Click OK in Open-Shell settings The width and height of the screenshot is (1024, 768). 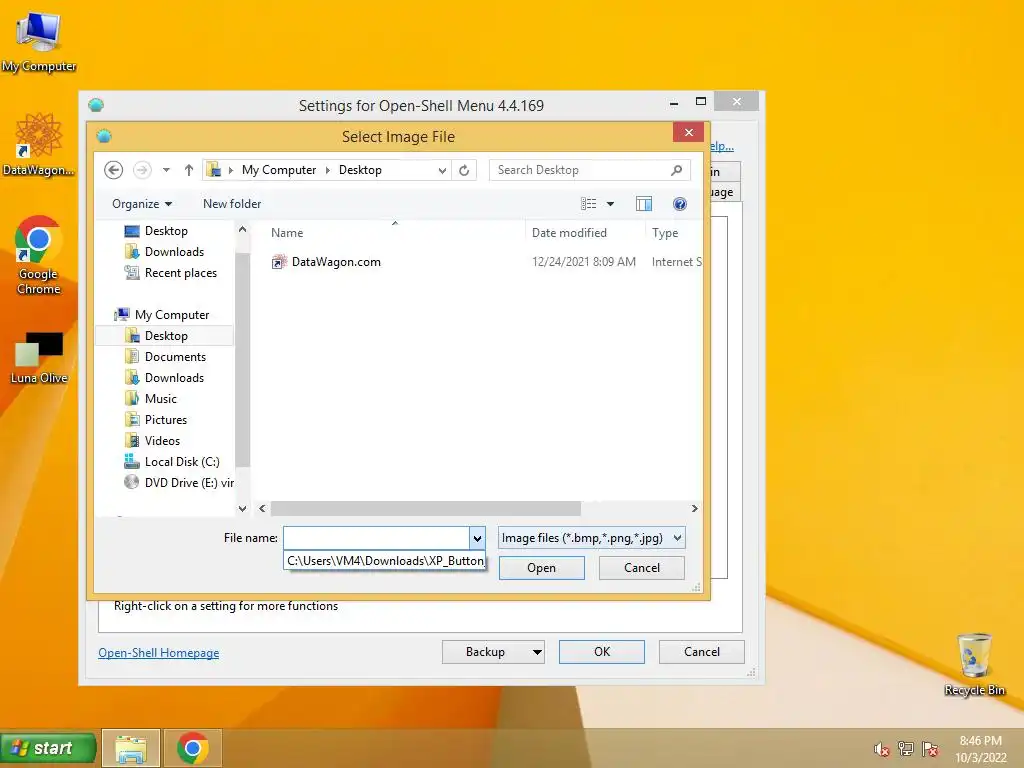click(x=601, y=652)
